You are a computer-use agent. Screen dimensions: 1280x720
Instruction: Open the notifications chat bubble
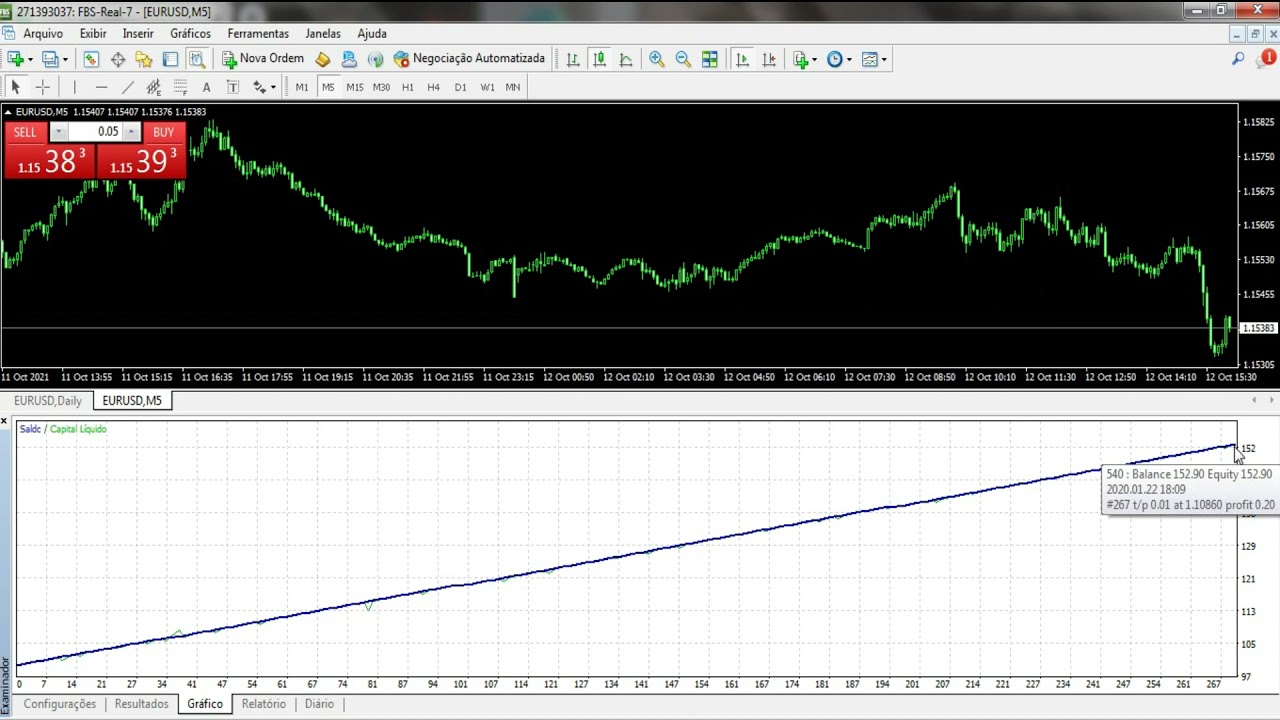(1264, 59)
